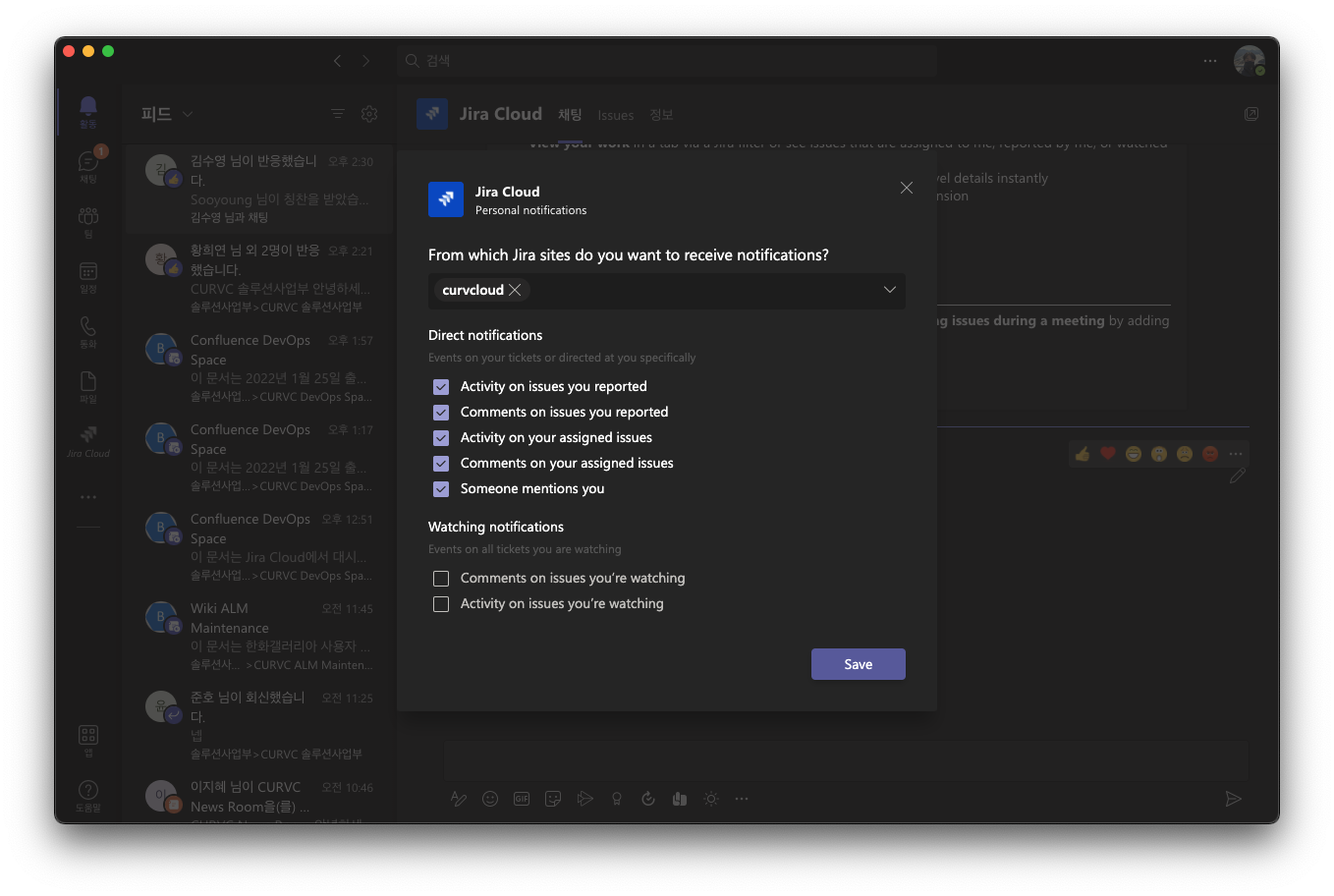Viewport: 1334px width, 896px height.
Task: Remove the curvcloud site tag
Action: 515,290
